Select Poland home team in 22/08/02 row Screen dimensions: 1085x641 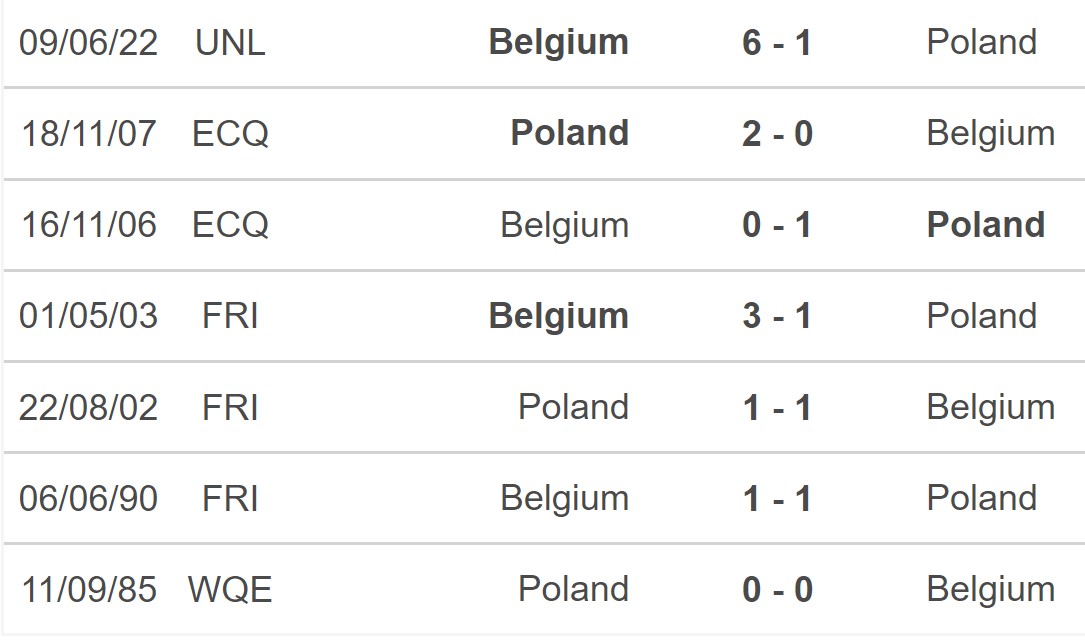click(574, 407)
